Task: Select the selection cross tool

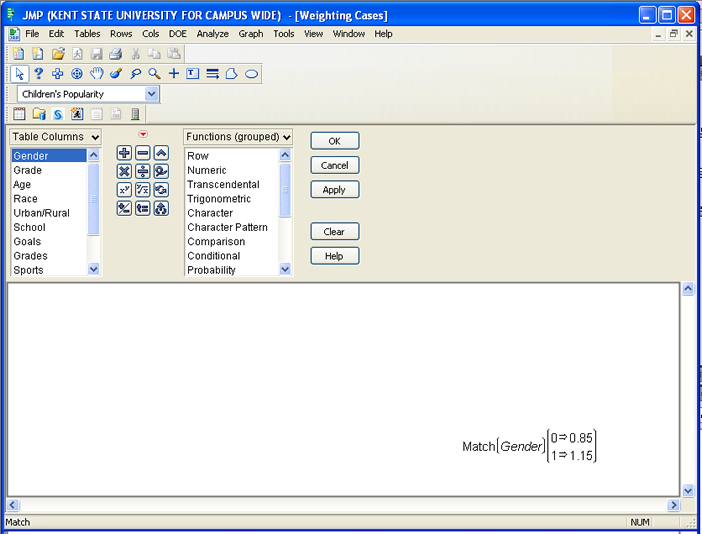Action: (x=57, y=73)
